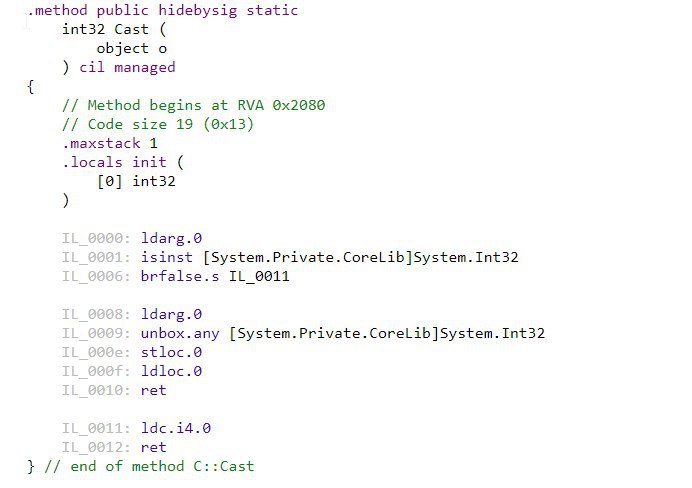Viewport: 692px width, 488px height.
Task: Click the ".method public hidebysig static" line
Action: [162, 10]
